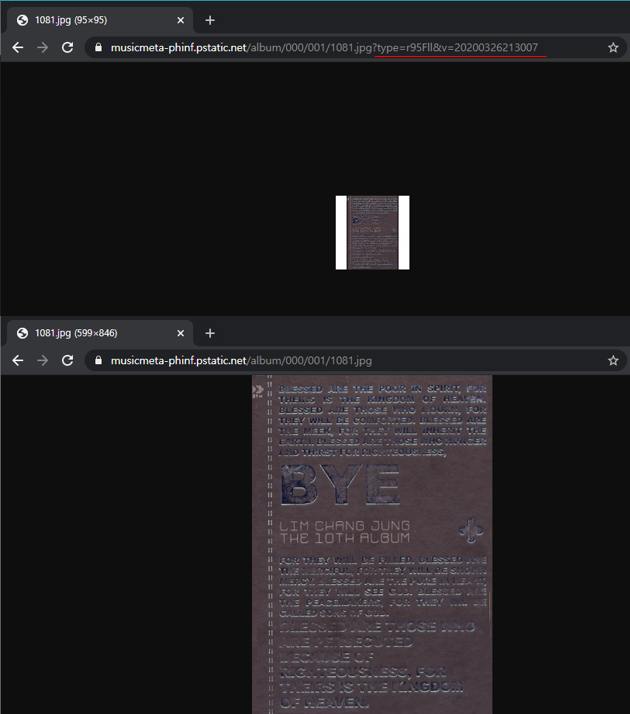This screenshot has height=714, width=630.
Task: Click Forward arrow in lower browser window
Action: pyautogui.click(x=42, y=361)
